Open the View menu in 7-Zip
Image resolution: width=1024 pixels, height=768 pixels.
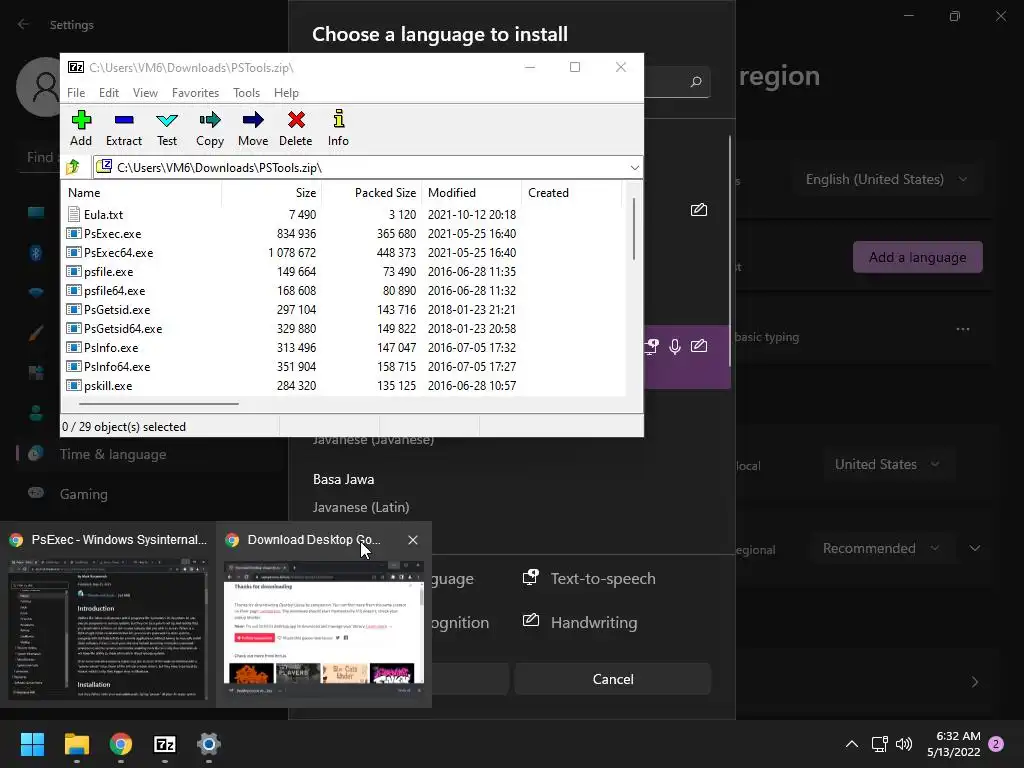tap(145, 93)
